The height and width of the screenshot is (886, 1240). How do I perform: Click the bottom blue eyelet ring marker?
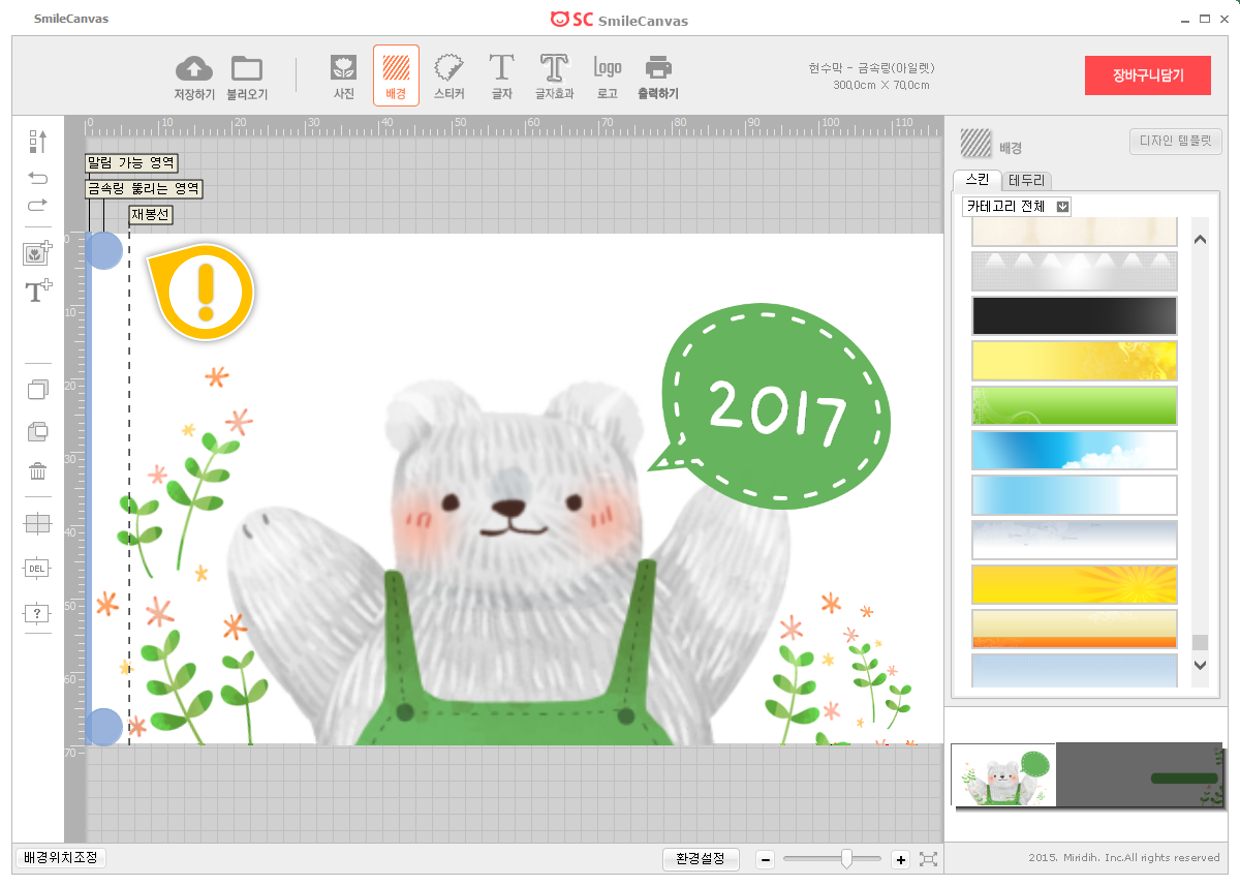tap(104, 727)
